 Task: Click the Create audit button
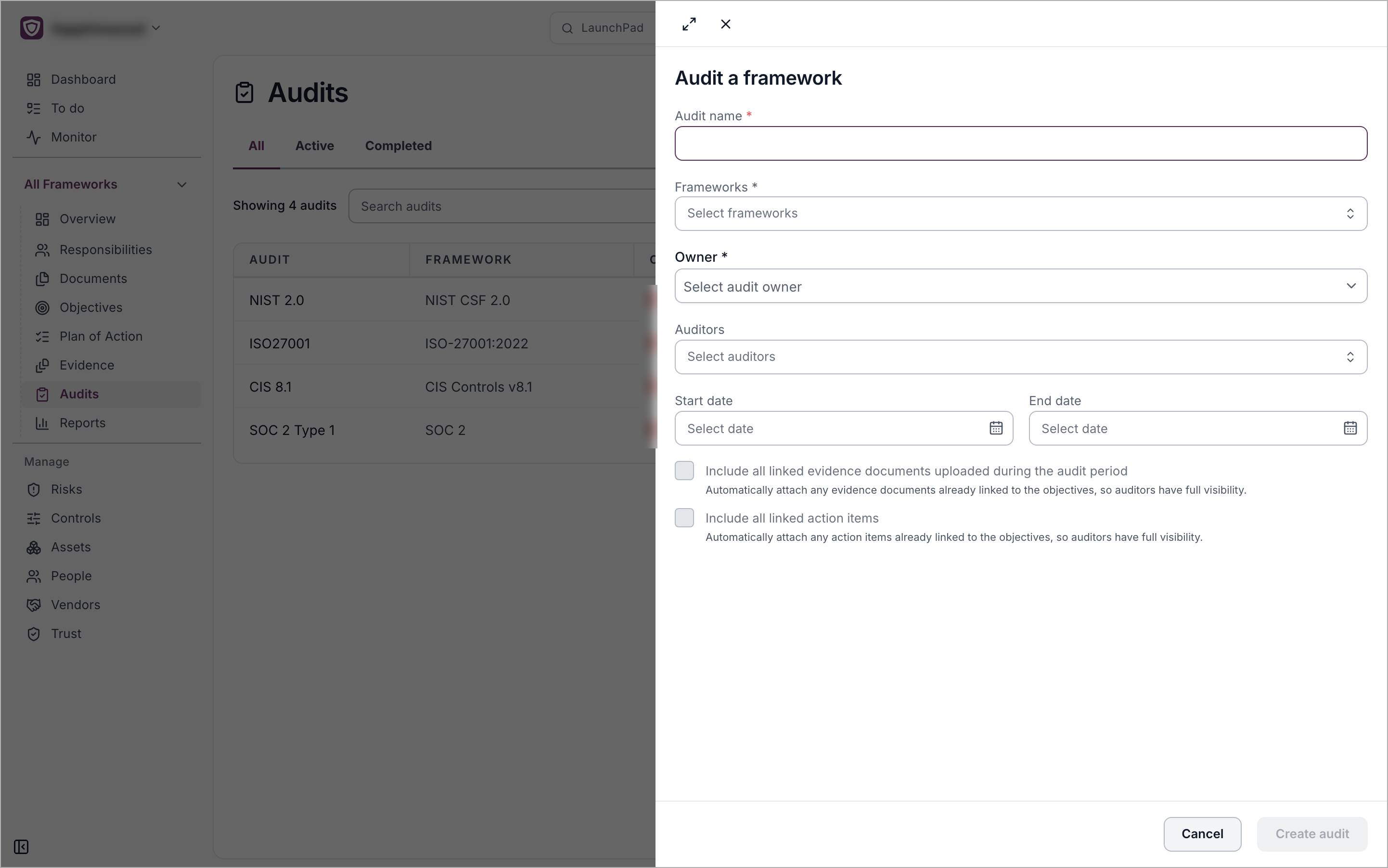coord(1311,834)
